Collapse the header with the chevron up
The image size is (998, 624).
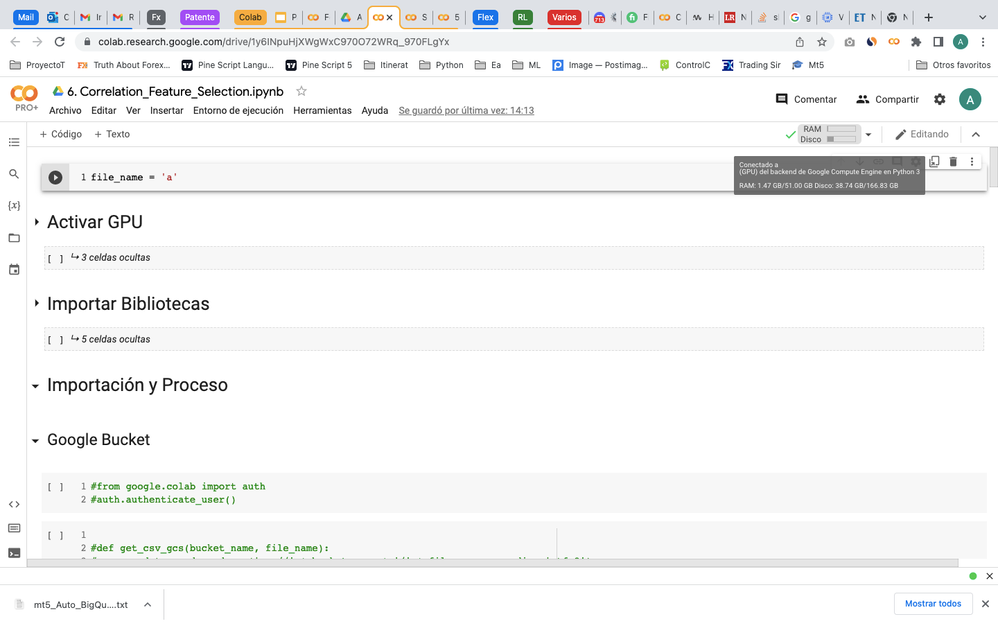click(x=976, y=134)
